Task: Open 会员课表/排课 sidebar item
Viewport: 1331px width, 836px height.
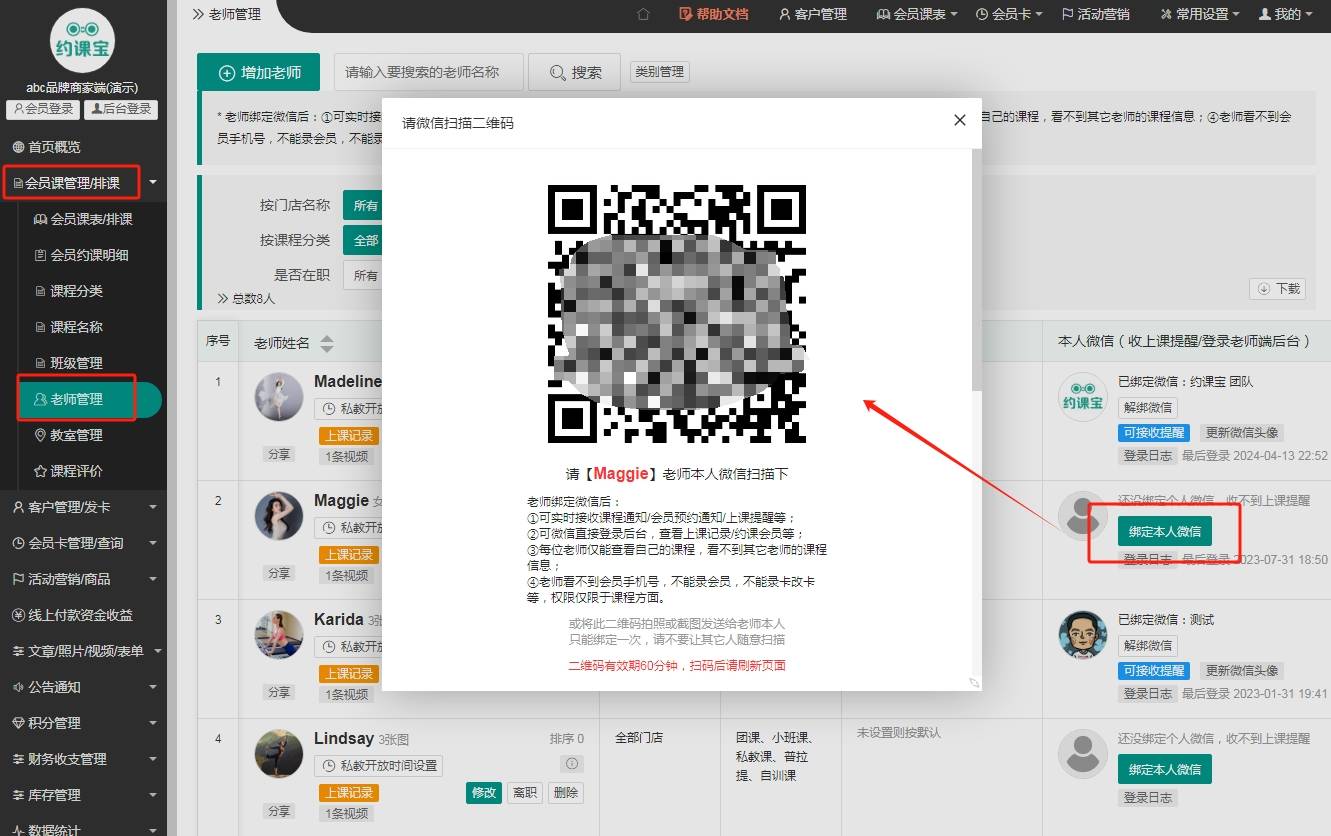Action: tap(83, 219)
